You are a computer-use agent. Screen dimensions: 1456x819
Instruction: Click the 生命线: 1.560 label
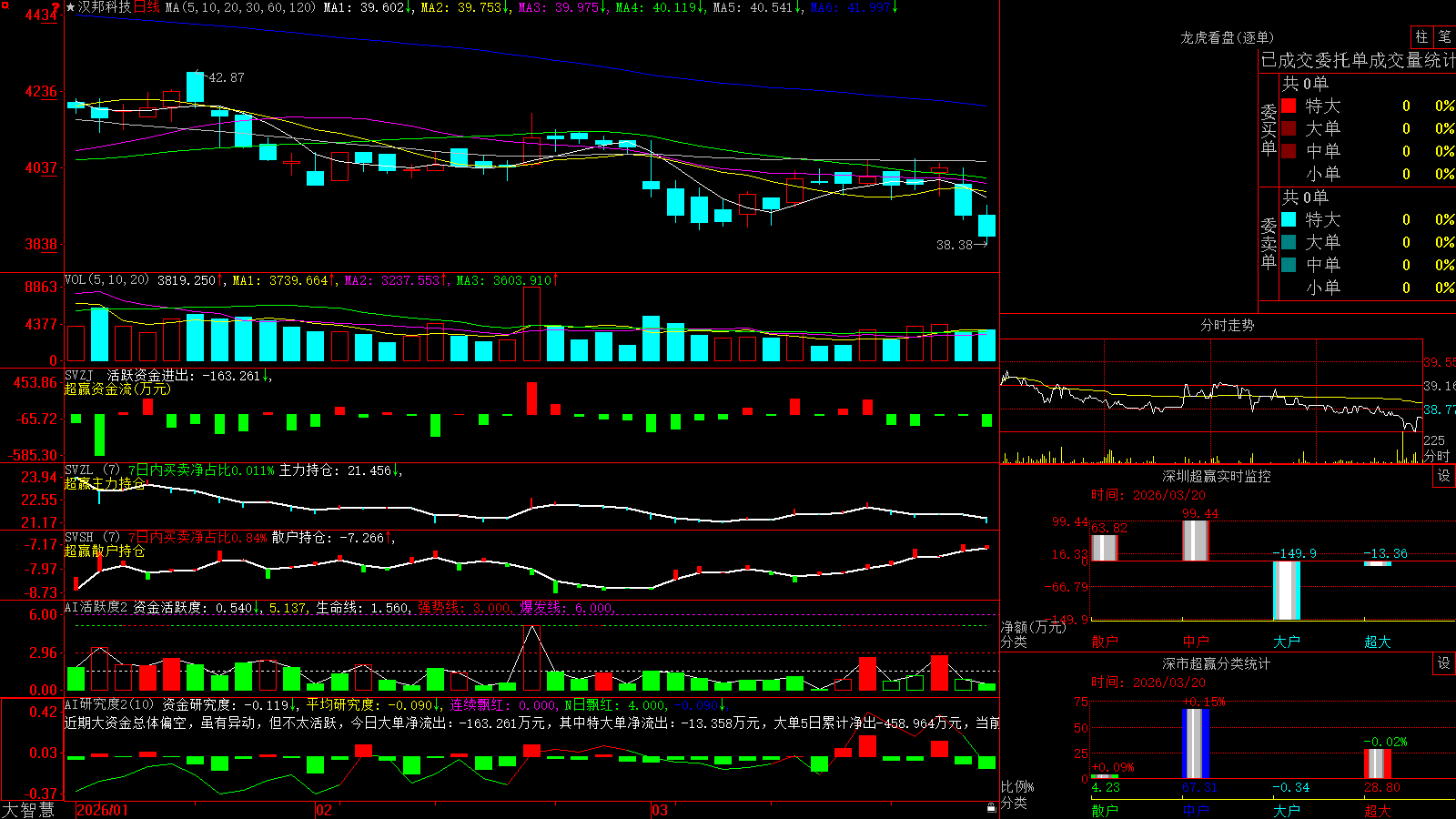362,607
